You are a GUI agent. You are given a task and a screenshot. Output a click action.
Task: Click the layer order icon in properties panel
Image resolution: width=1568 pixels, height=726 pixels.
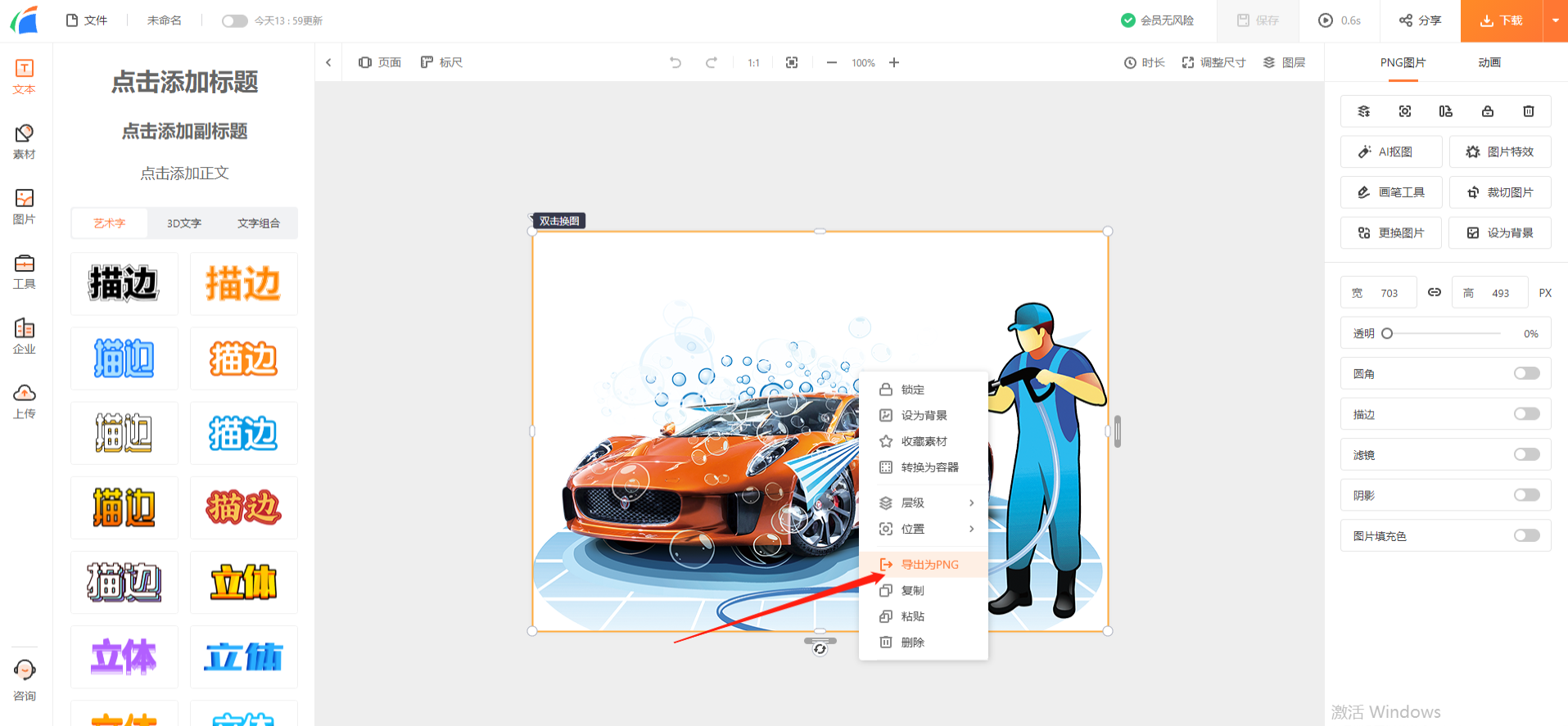tap(1364, 111)
